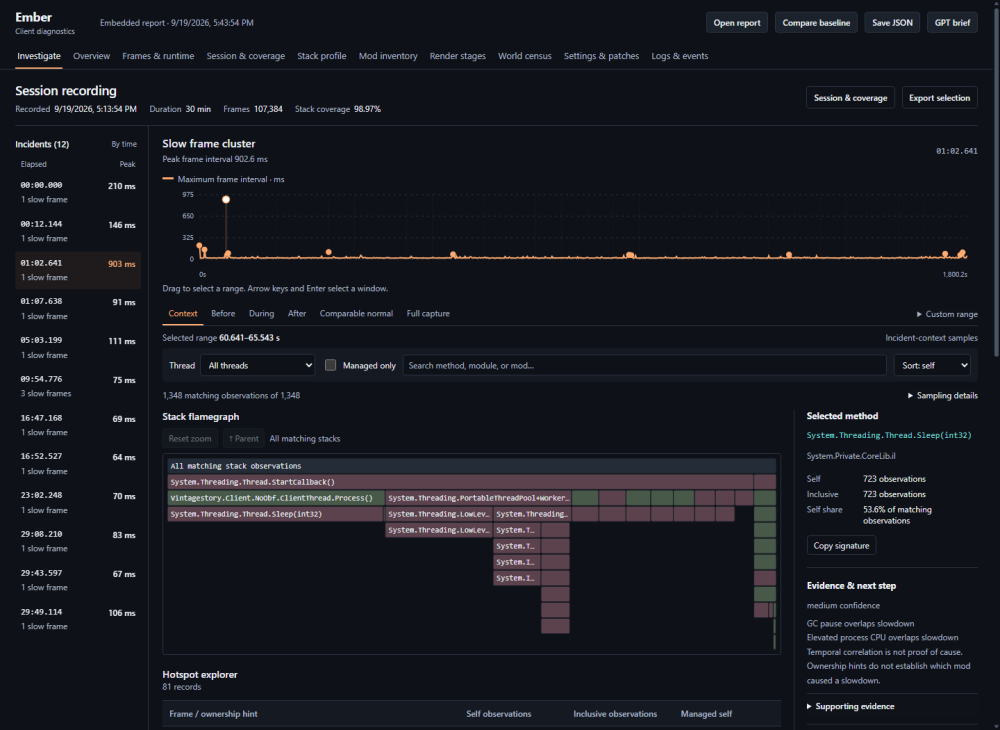Image resolution: width=1000 pixels, height=730 pixels.
Task: Expand the Custom range disclosure
Action: click(947, 314)
